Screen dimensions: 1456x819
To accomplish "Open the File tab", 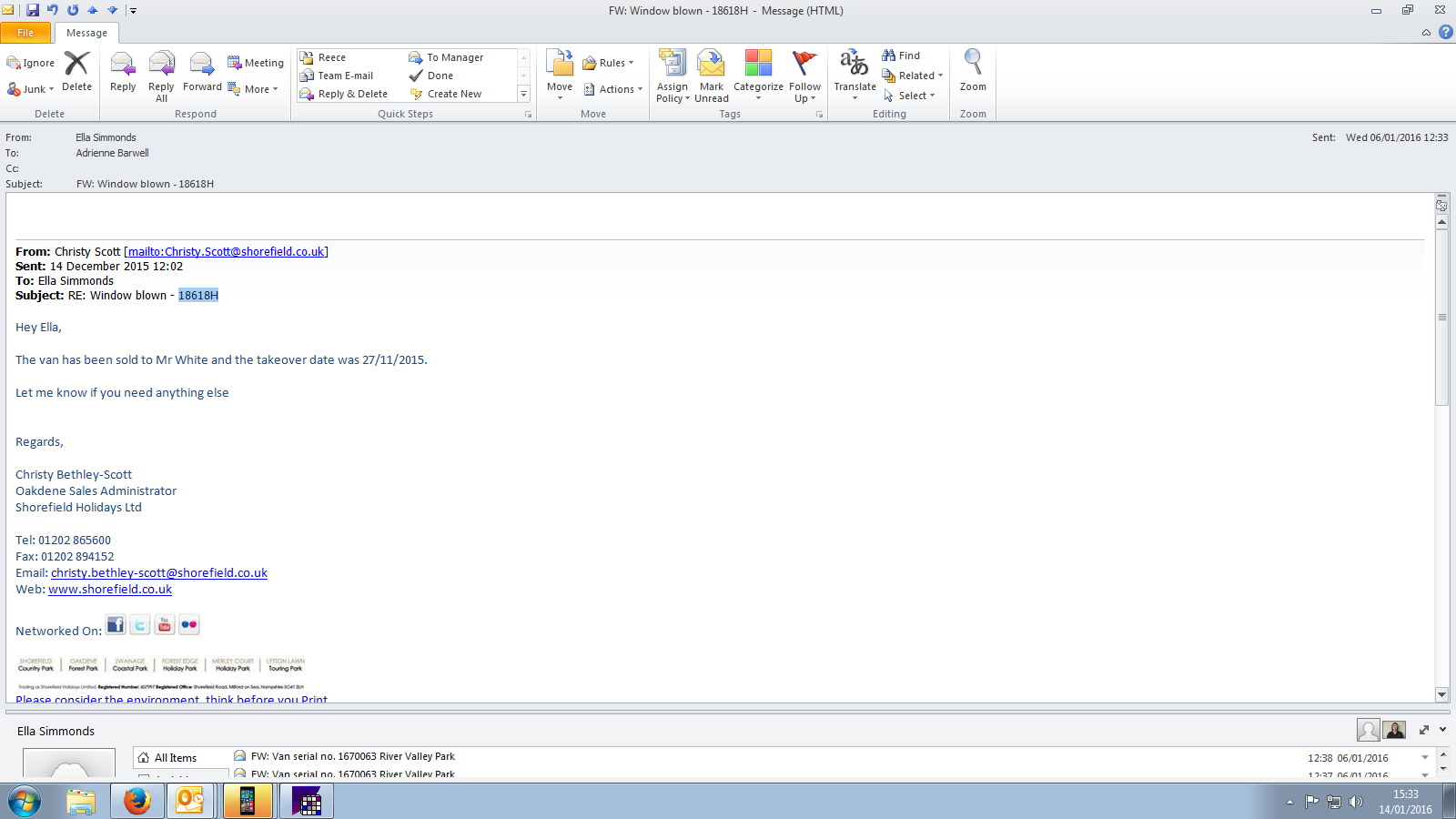I will pyautogui.click(x=25, y=33).
